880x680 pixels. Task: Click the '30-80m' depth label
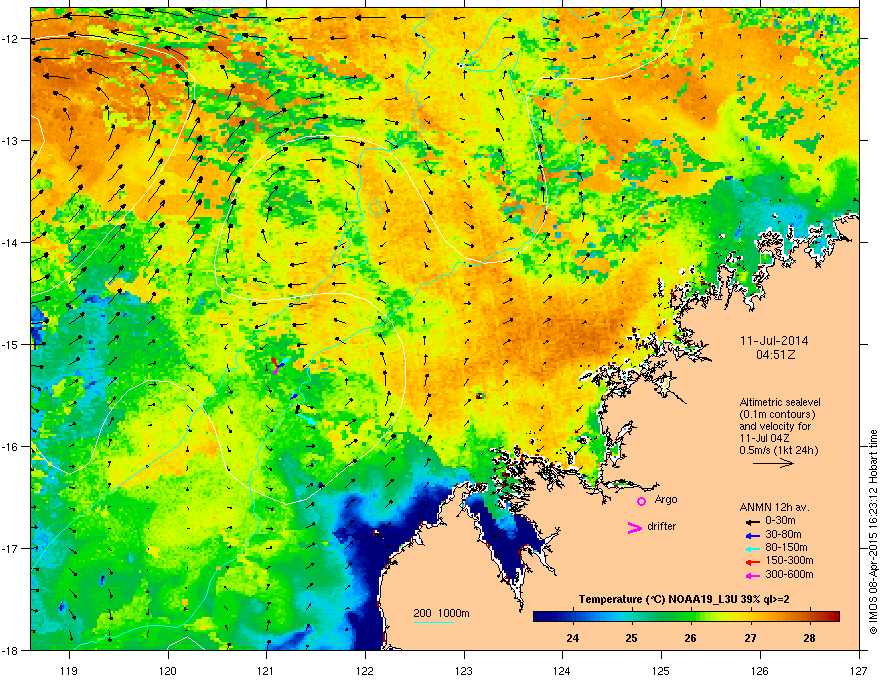click(x=783, y=534)
